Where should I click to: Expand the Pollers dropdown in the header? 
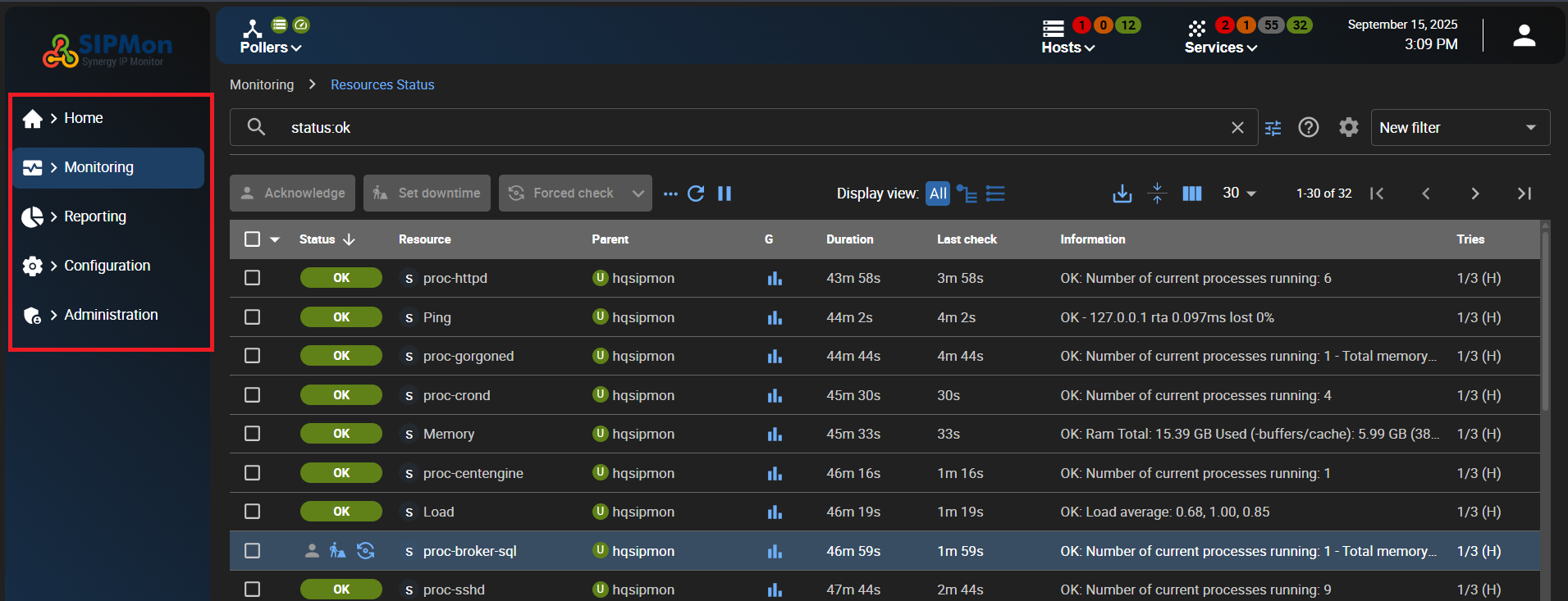[x=270, y=48]
